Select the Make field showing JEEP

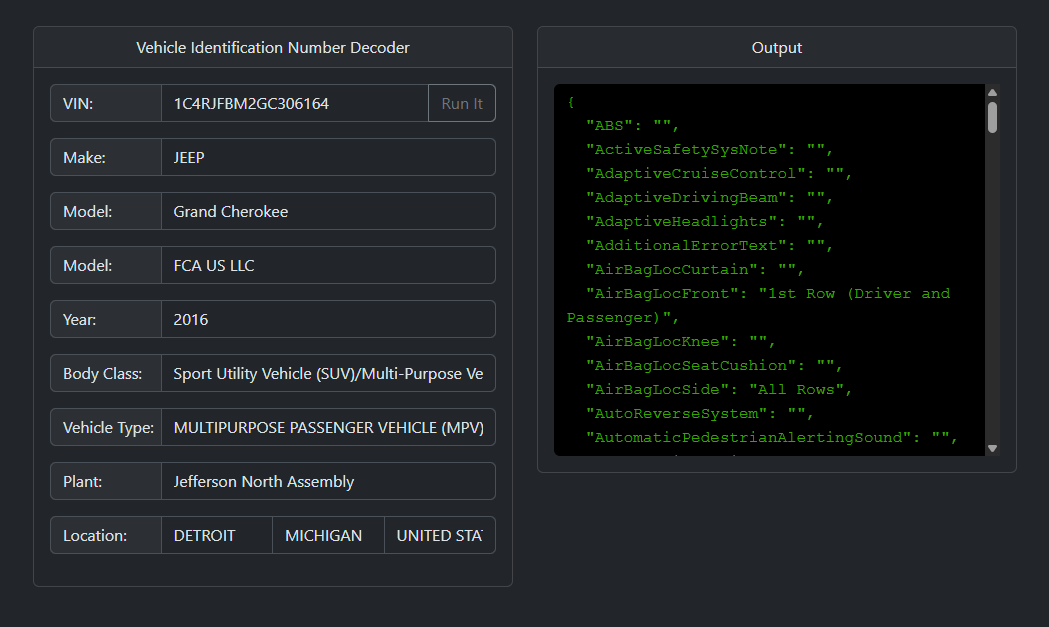(328, 157)
